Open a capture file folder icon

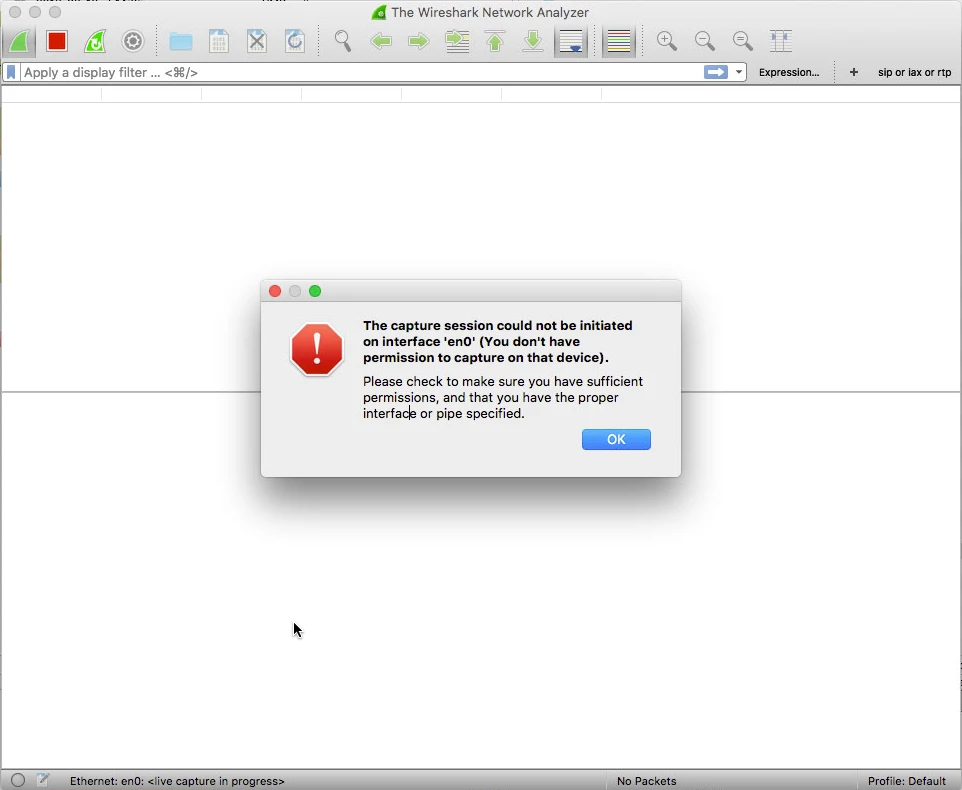pyautogui.click(x=181, y=42)
